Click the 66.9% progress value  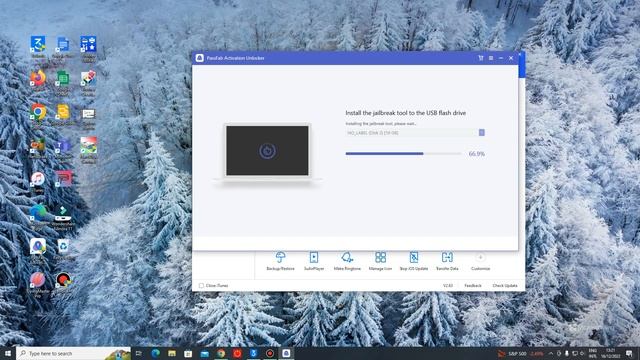(477, 154)
